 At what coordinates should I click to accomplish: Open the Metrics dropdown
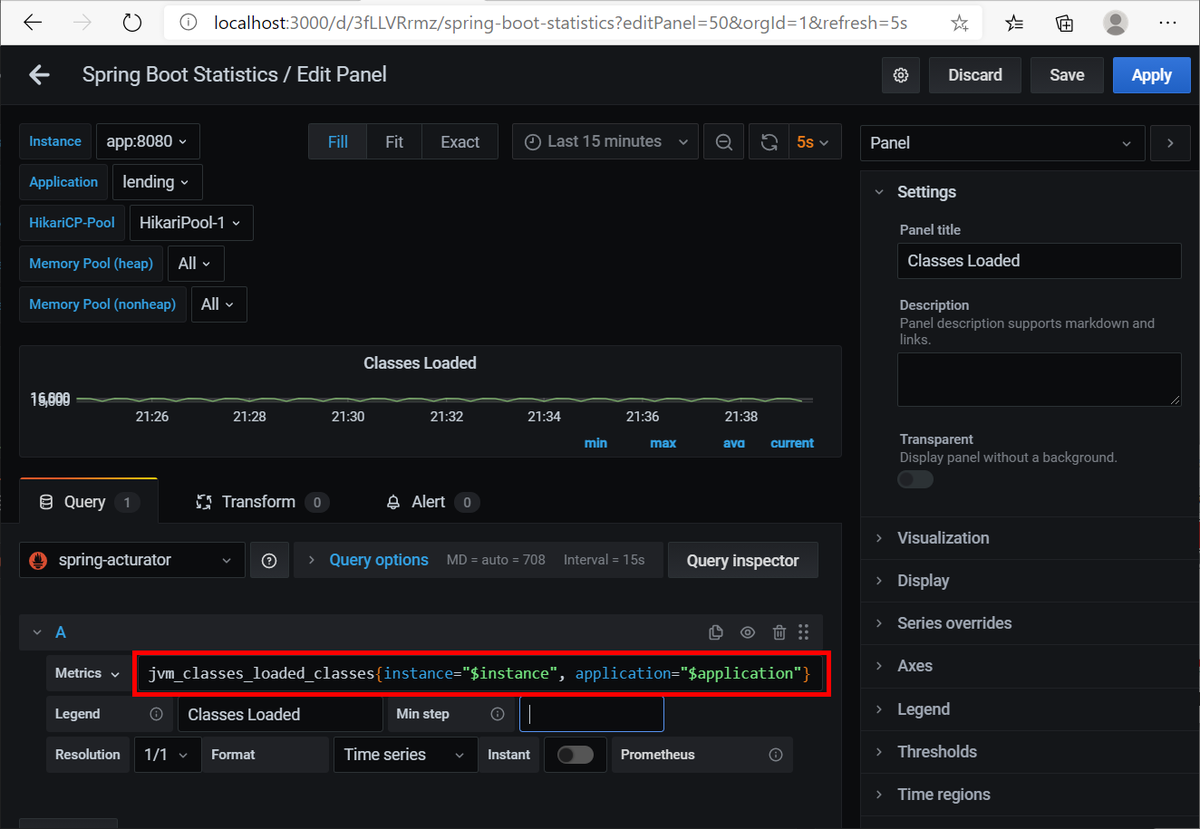click(x=87, y=674)
